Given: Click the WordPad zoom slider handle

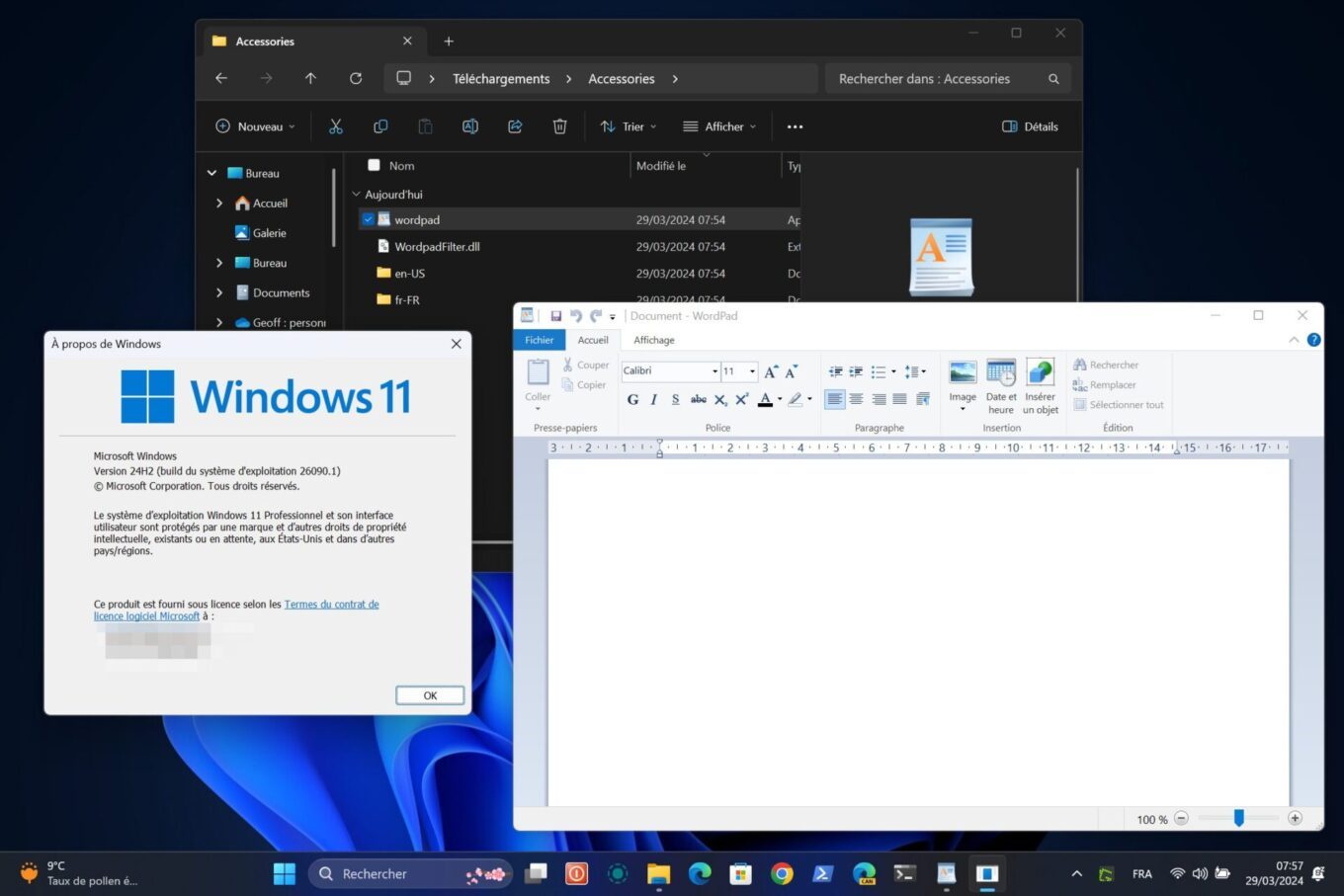Looking at the screenshot, I should [x=1238, y=818].
